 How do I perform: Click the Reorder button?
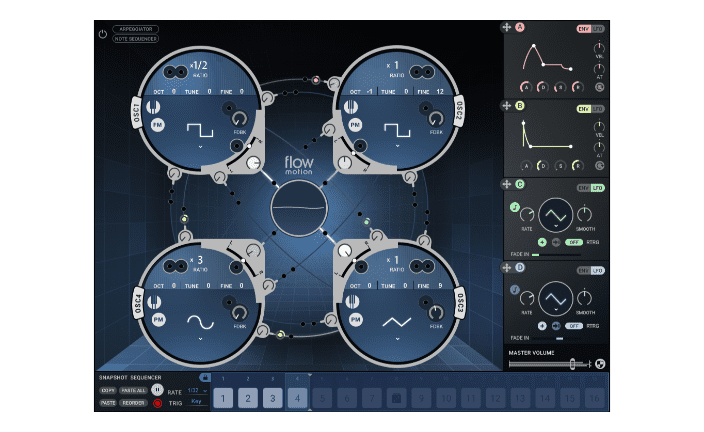point(133,403)
